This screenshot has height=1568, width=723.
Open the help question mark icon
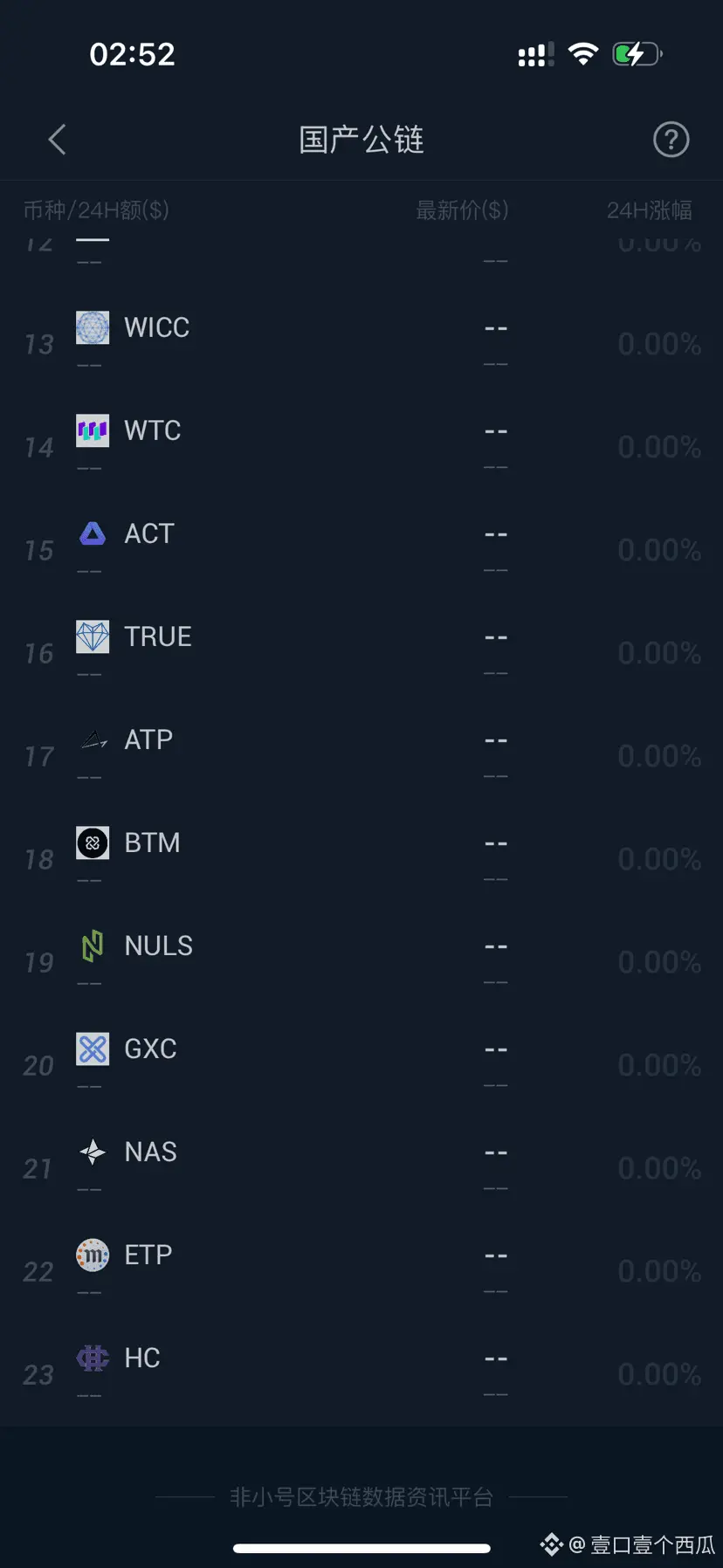[x=671, y=140]
